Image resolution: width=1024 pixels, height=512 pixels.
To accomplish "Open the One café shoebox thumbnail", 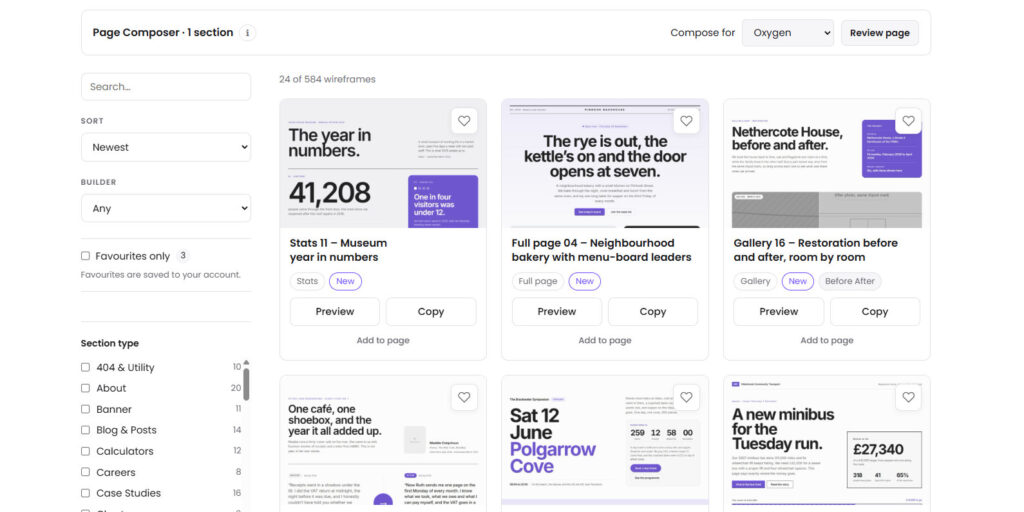I will pos(383,443).
